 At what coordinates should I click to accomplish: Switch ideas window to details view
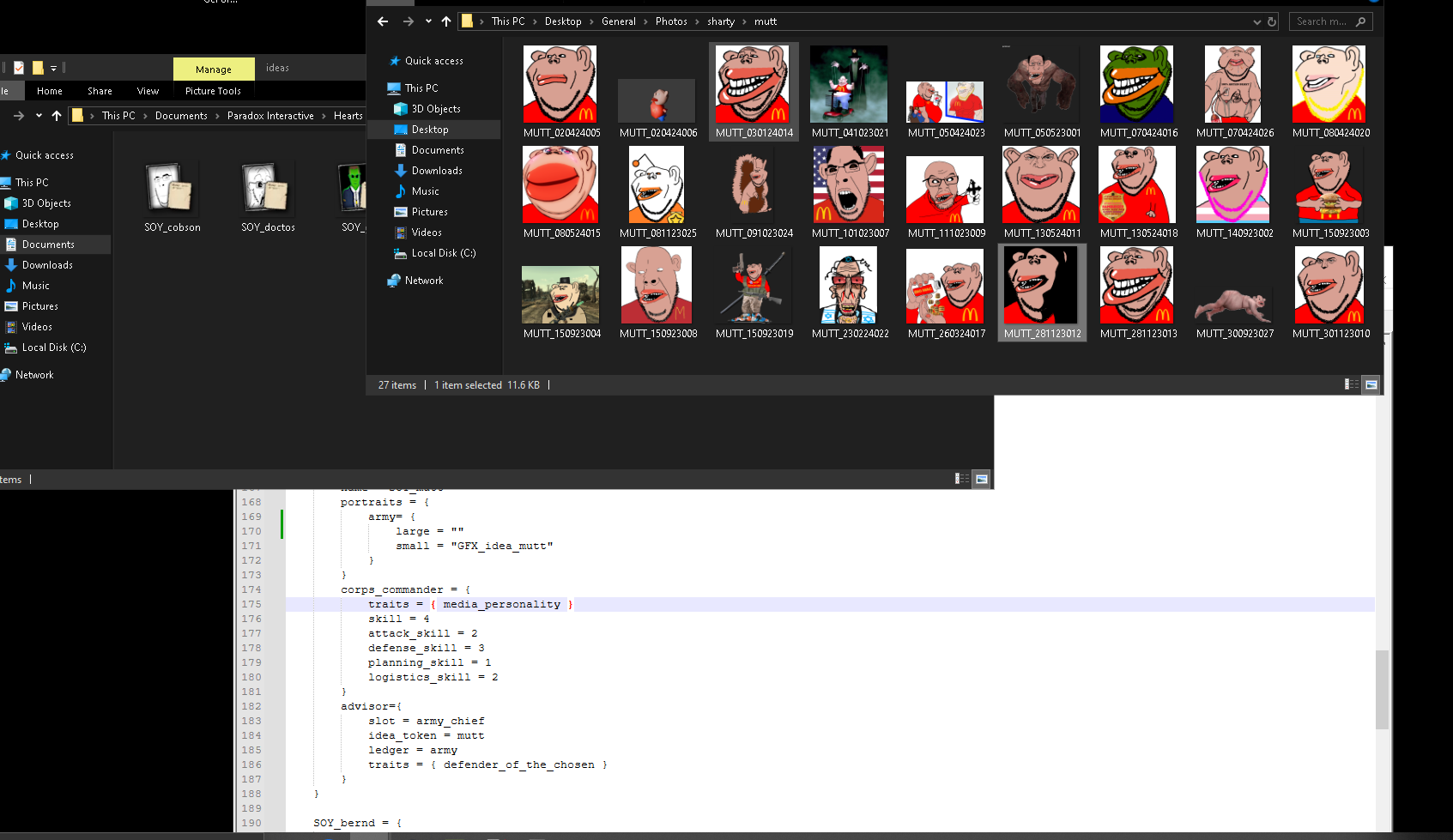click(x=961, y=479)
